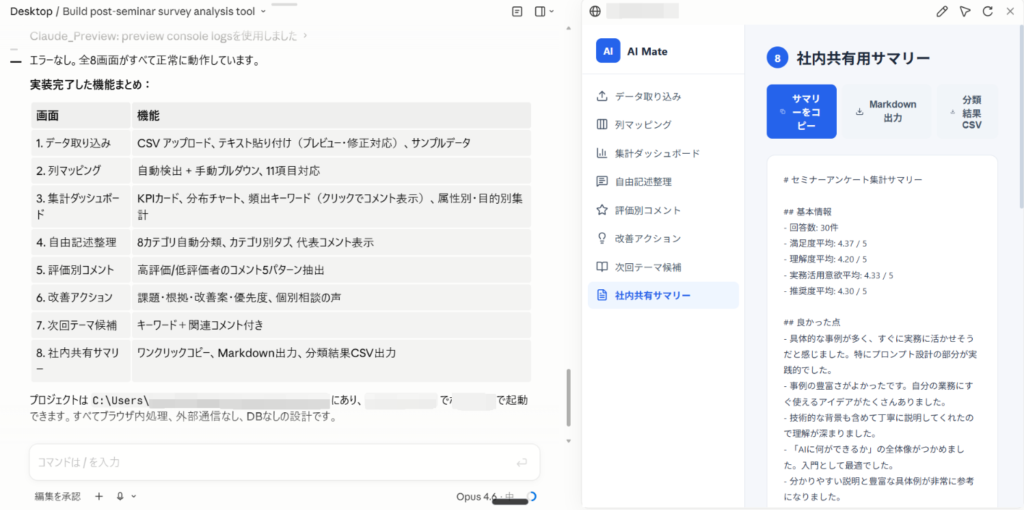This screenshot has width=1024, height=510.
Task: Click the globe icon in preview bar
Action: tap(594, 11)
